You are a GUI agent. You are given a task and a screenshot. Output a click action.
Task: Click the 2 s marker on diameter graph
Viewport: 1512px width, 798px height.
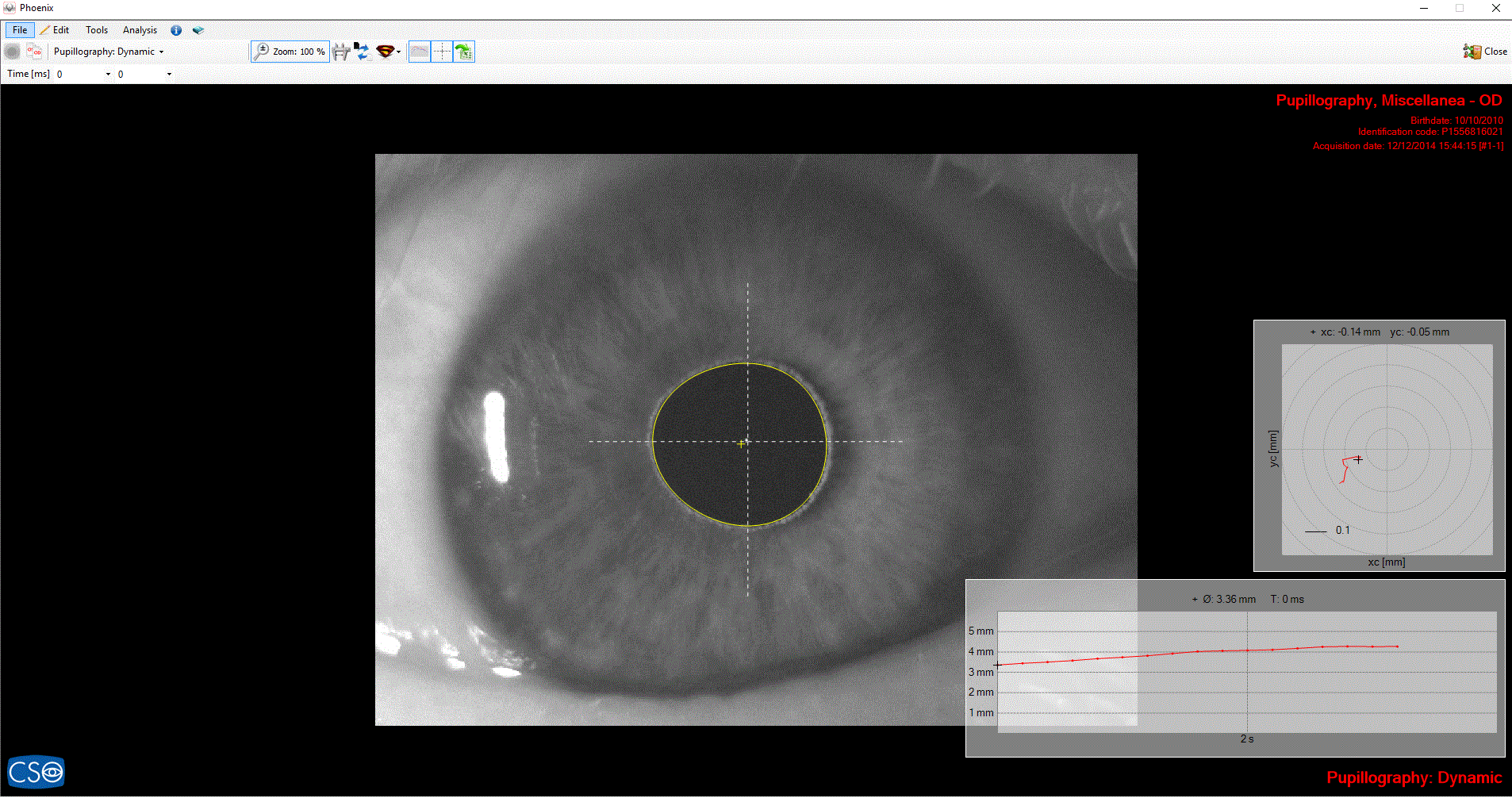point(1247,739)
